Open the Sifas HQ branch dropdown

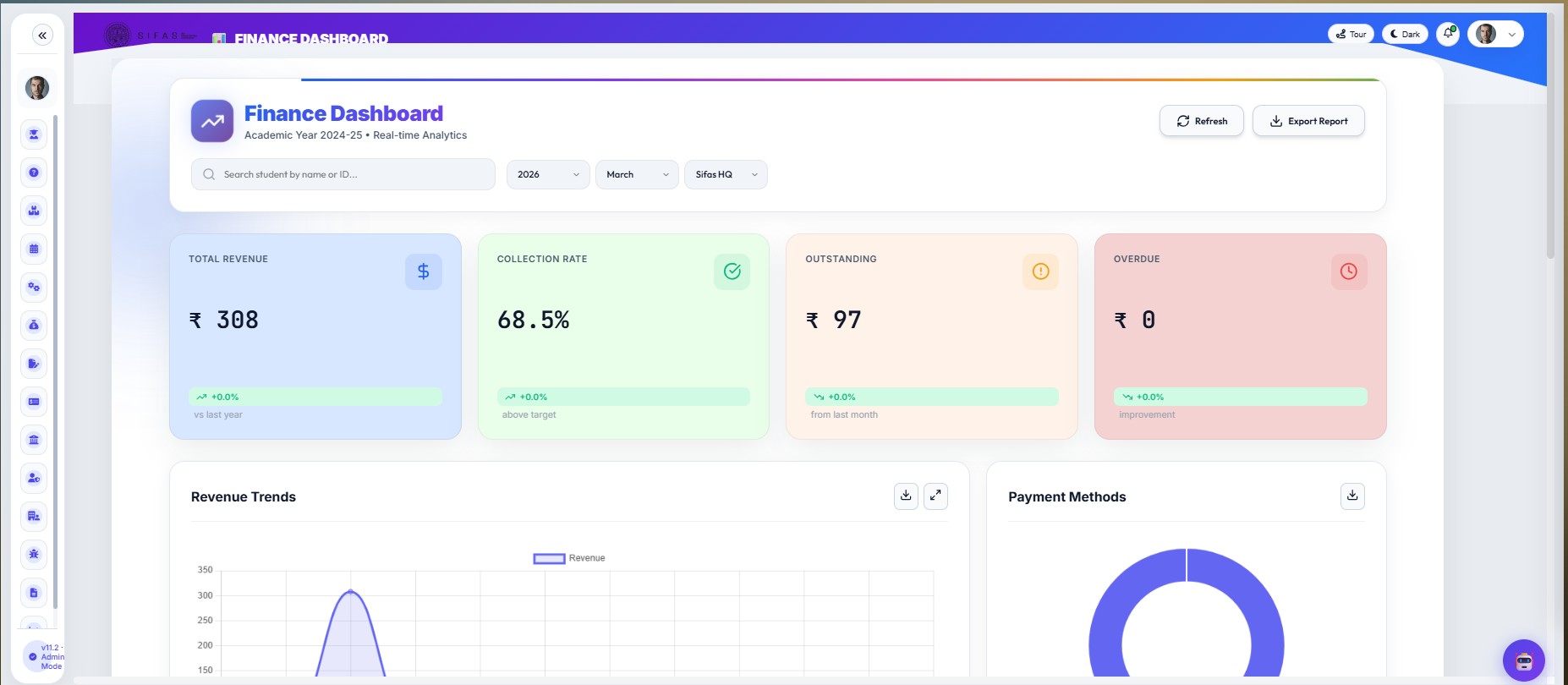pos(726,174)
